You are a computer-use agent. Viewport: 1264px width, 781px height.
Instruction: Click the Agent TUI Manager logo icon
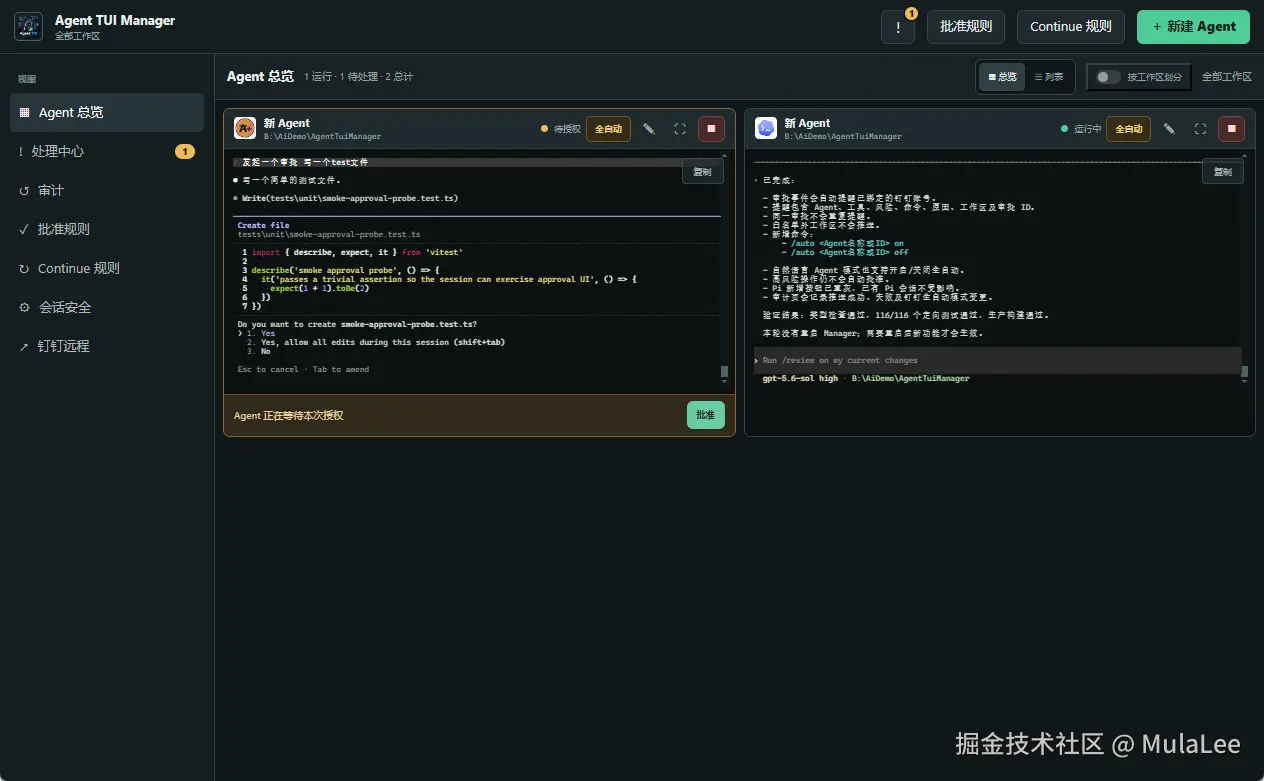(28, 26)
